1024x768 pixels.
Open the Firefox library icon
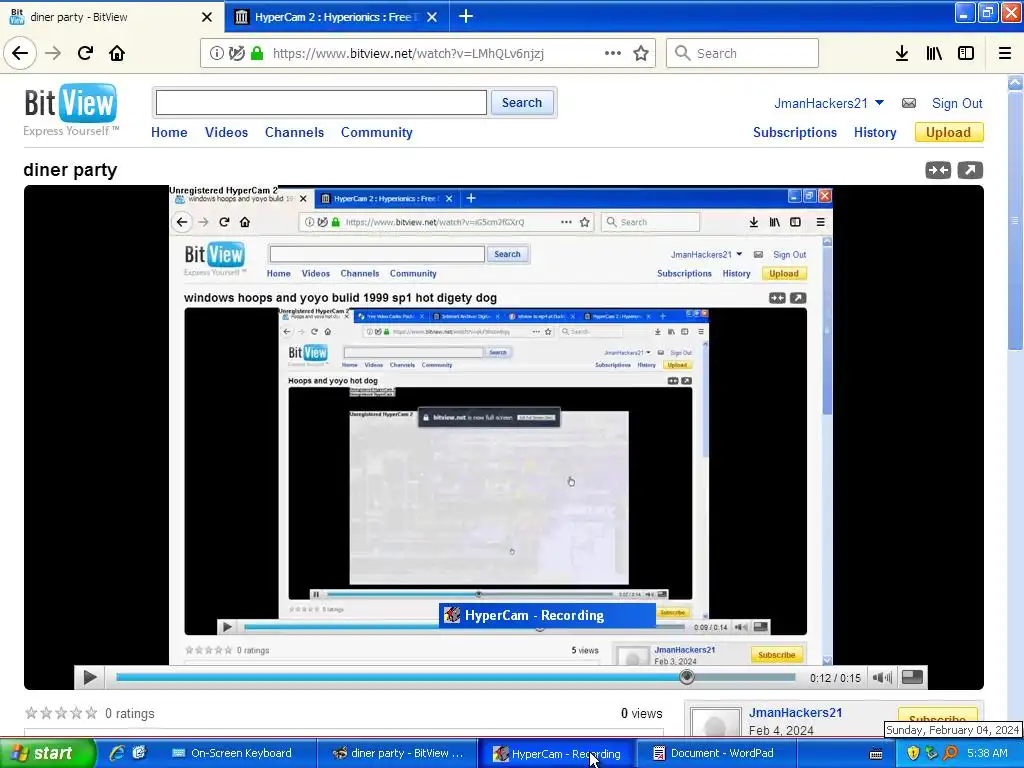tap(934, 53)
